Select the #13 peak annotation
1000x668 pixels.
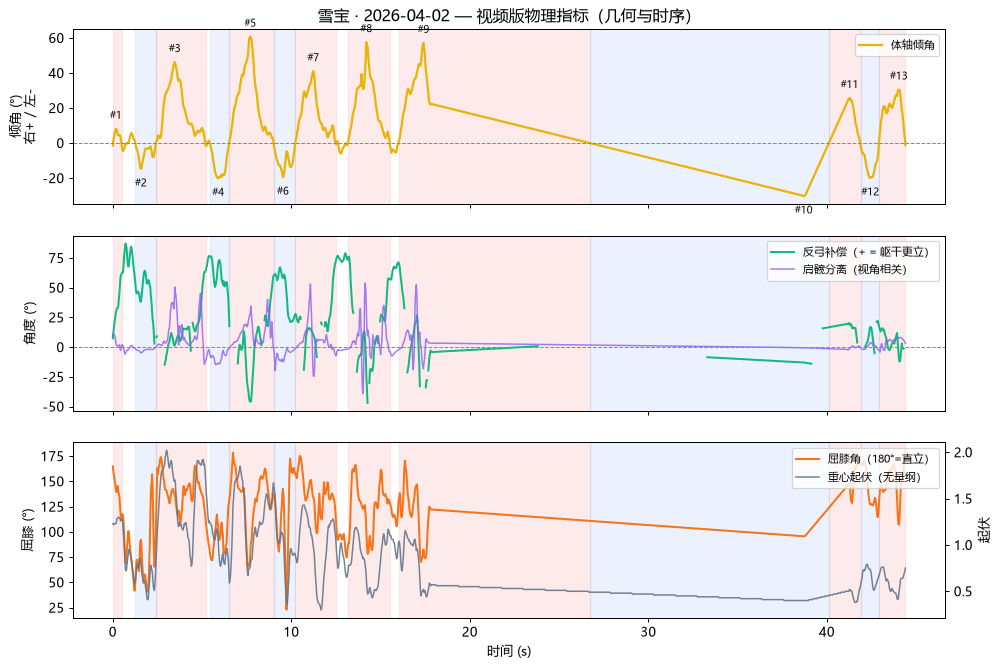[x=899, y=76]
